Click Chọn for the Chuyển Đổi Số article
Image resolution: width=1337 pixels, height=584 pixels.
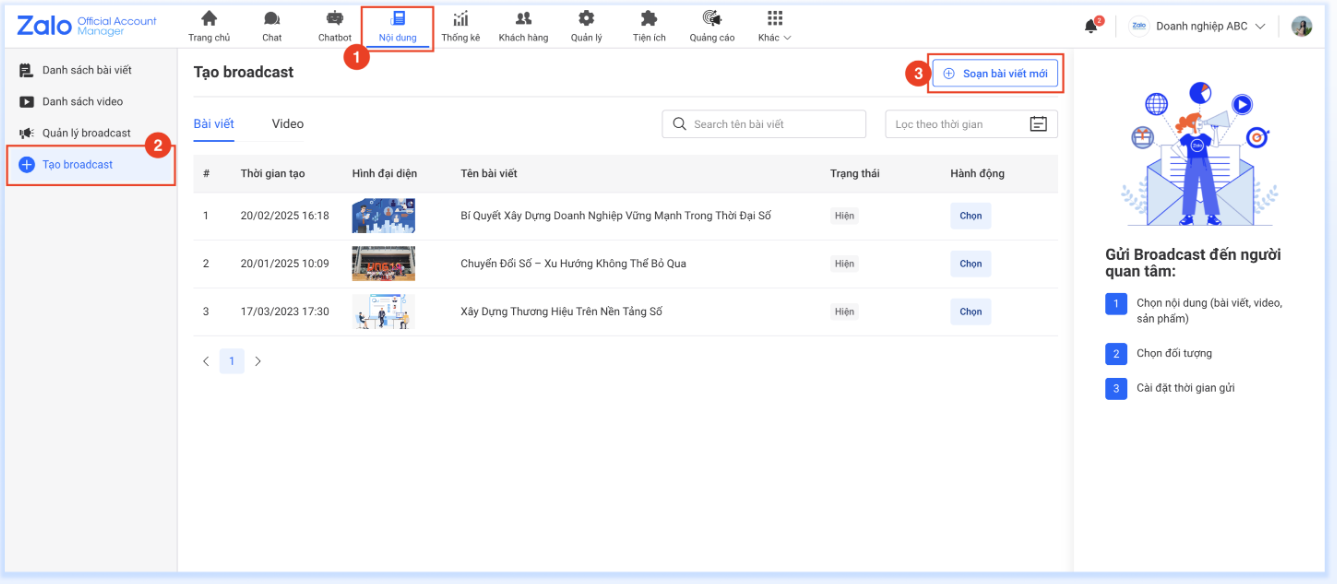click(970, 264)
